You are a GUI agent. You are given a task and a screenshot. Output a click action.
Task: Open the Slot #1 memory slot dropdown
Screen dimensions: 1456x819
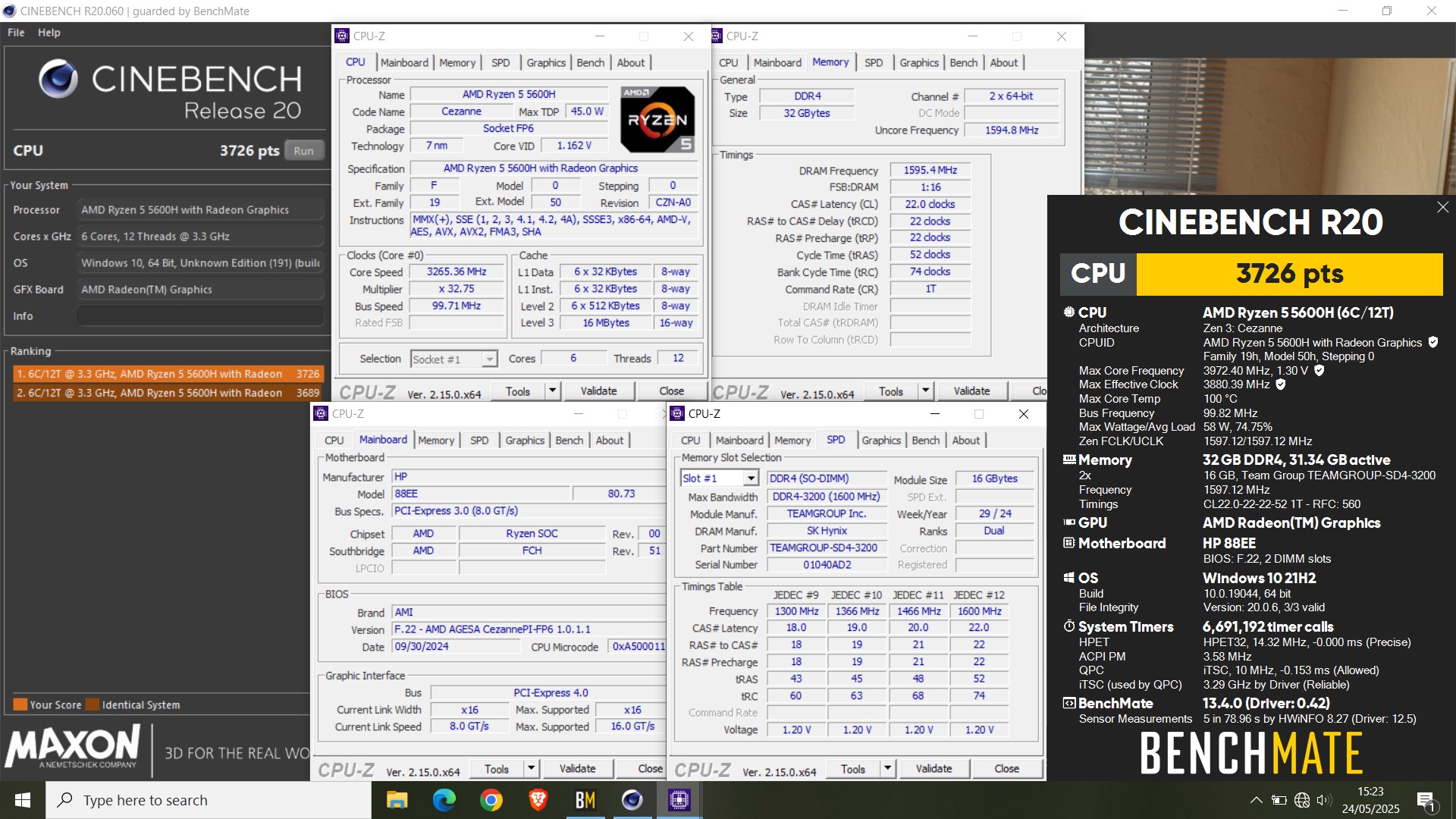coord(750,479)
